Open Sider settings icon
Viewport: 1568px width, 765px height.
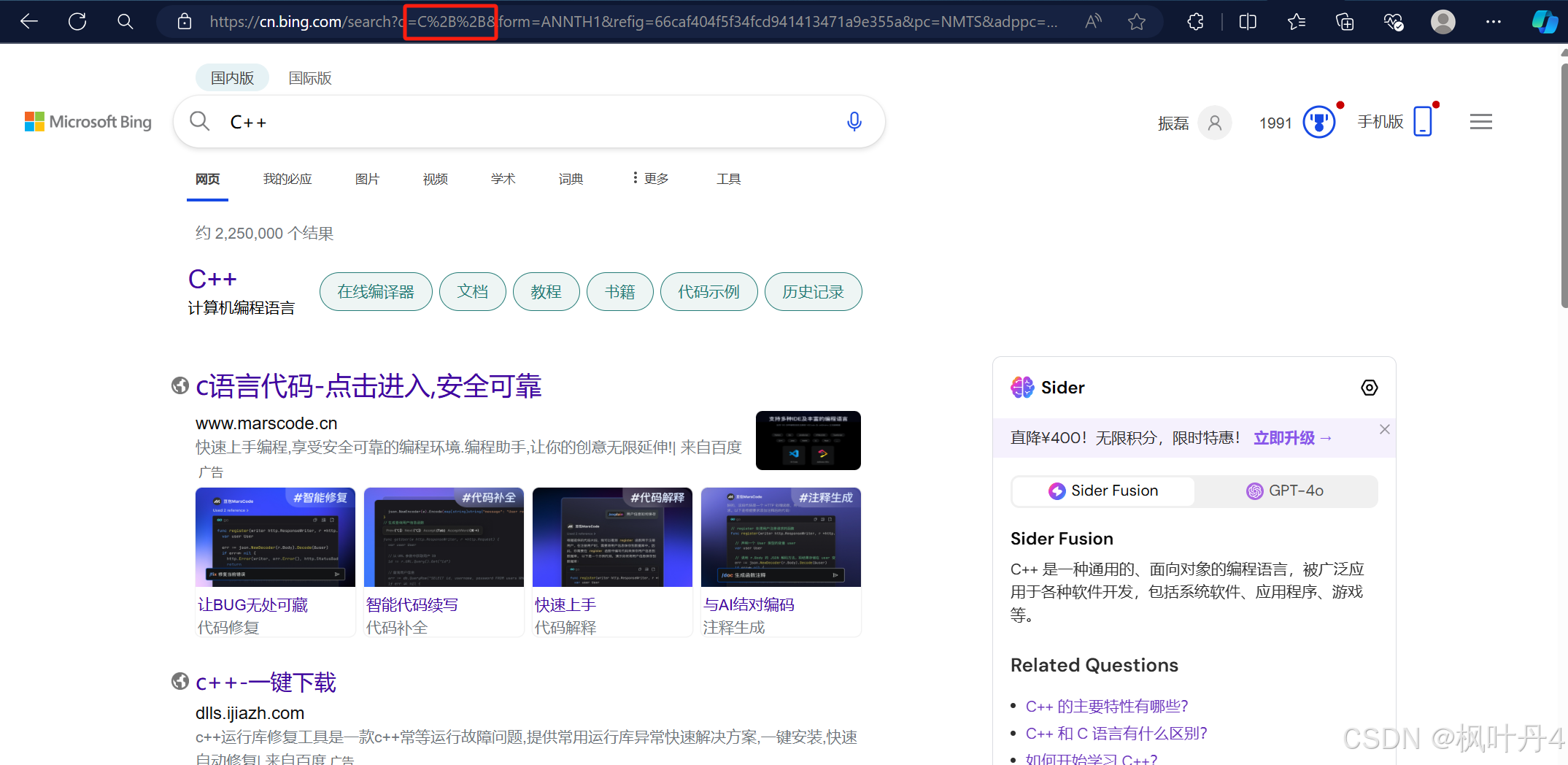click(x=1370, y=388)
